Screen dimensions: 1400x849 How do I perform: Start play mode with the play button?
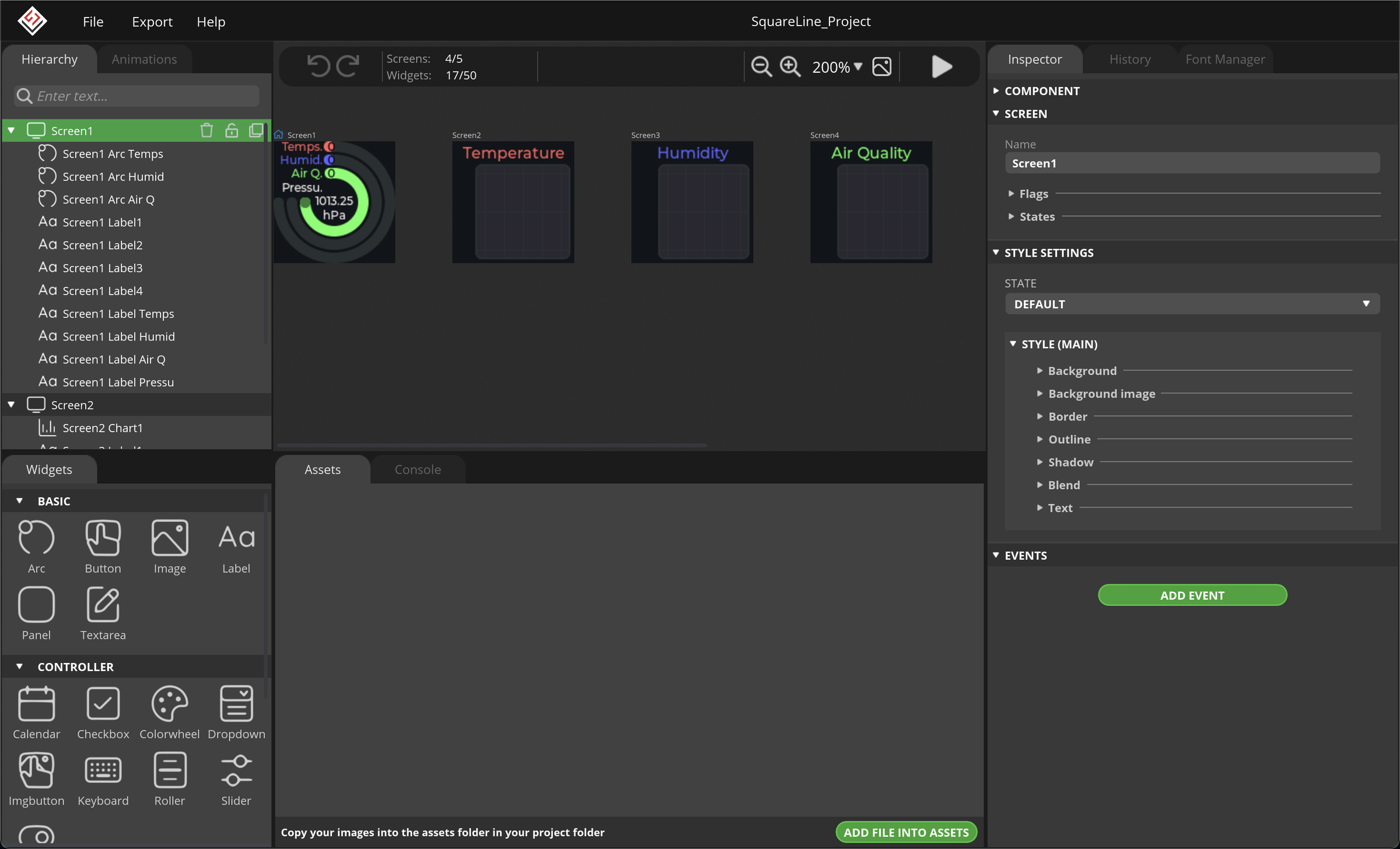coord(941,66)
